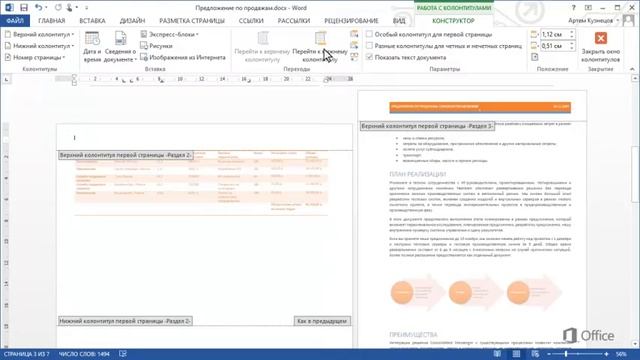This screenshot has height=360, width=640.
Task: Switch to the РАССЫЛКИ tab
Action: (294, 20)
